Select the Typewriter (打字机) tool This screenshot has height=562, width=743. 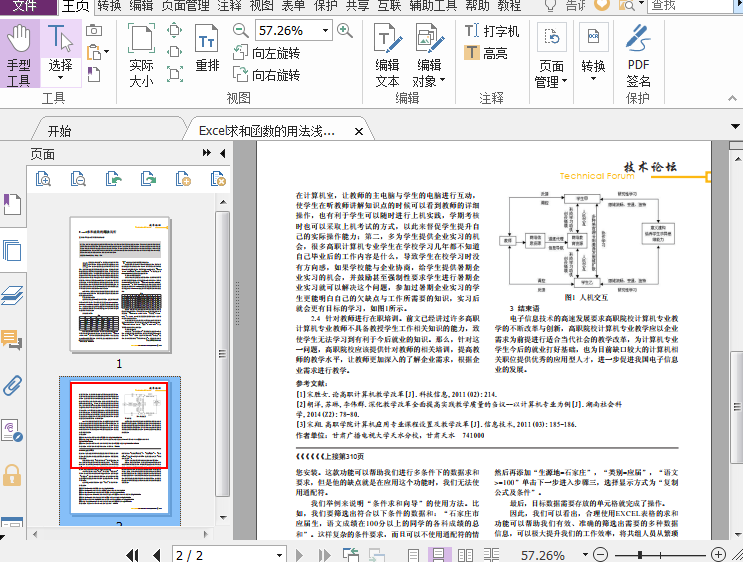coord(492,31)
